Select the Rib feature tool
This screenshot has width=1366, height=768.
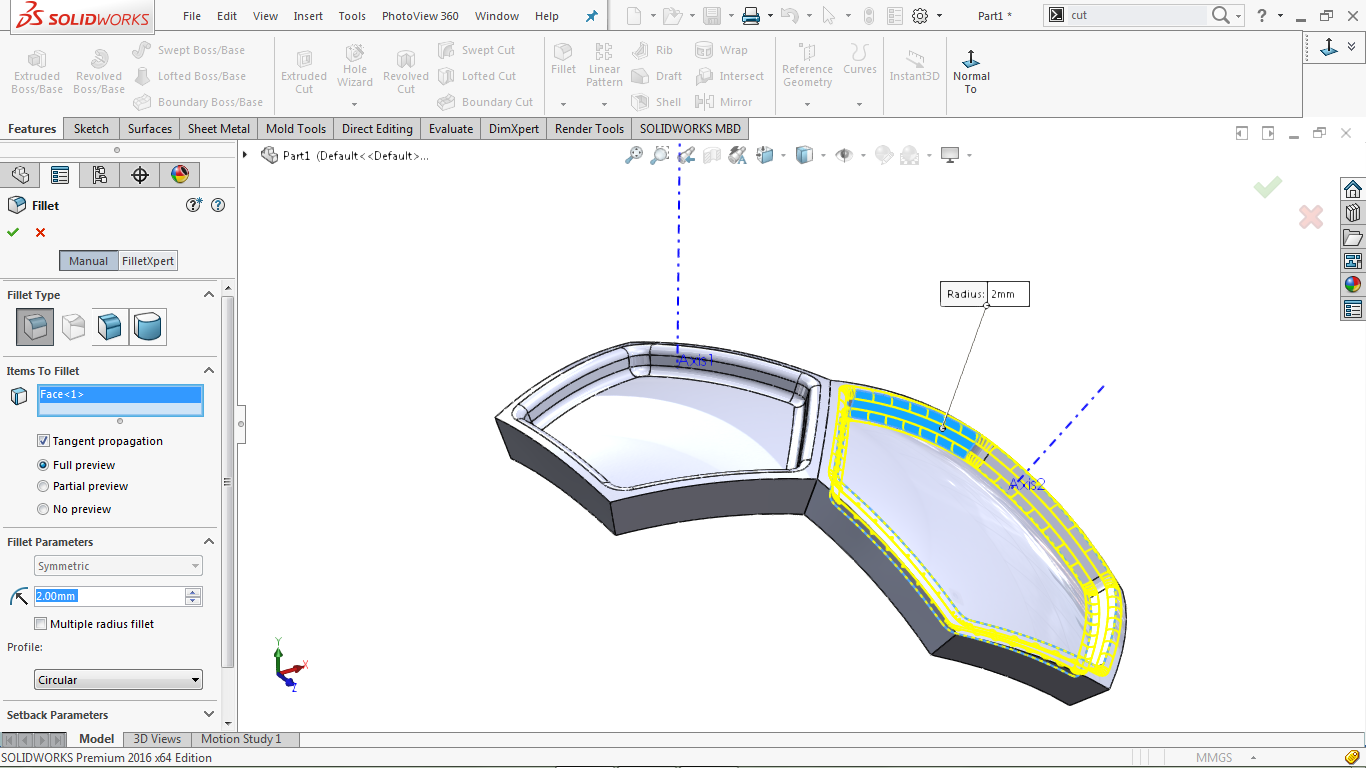coord(657,49)
